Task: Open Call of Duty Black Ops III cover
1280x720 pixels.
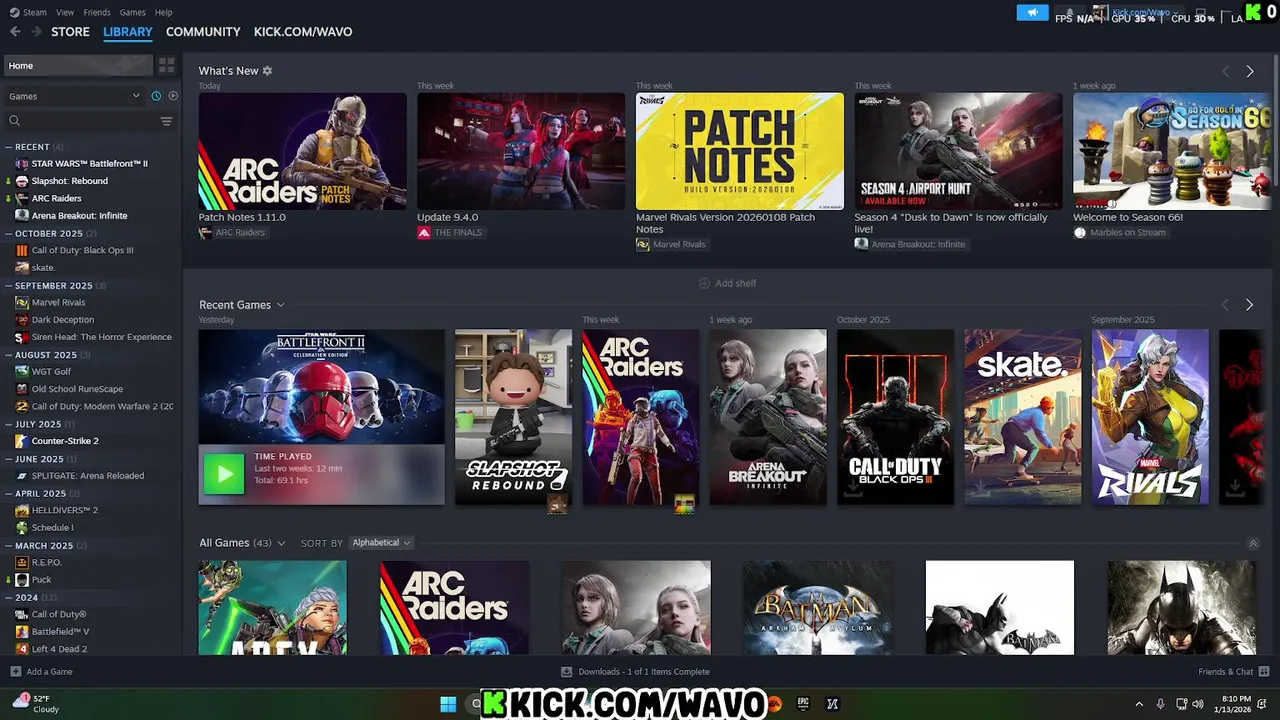Action: pyautogui.click(x=895, y=417)
